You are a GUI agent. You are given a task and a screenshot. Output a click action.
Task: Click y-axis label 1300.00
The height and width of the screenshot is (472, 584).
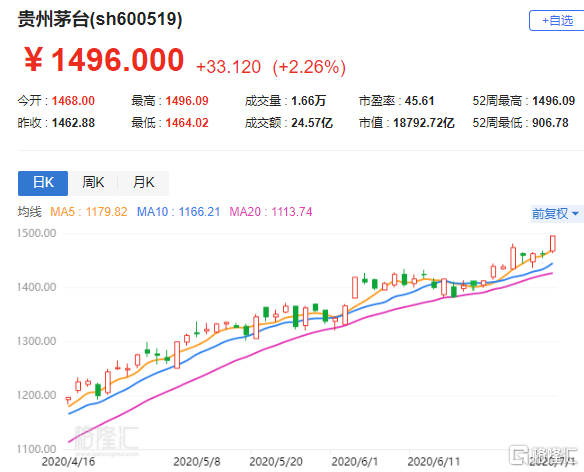[36, 341]
